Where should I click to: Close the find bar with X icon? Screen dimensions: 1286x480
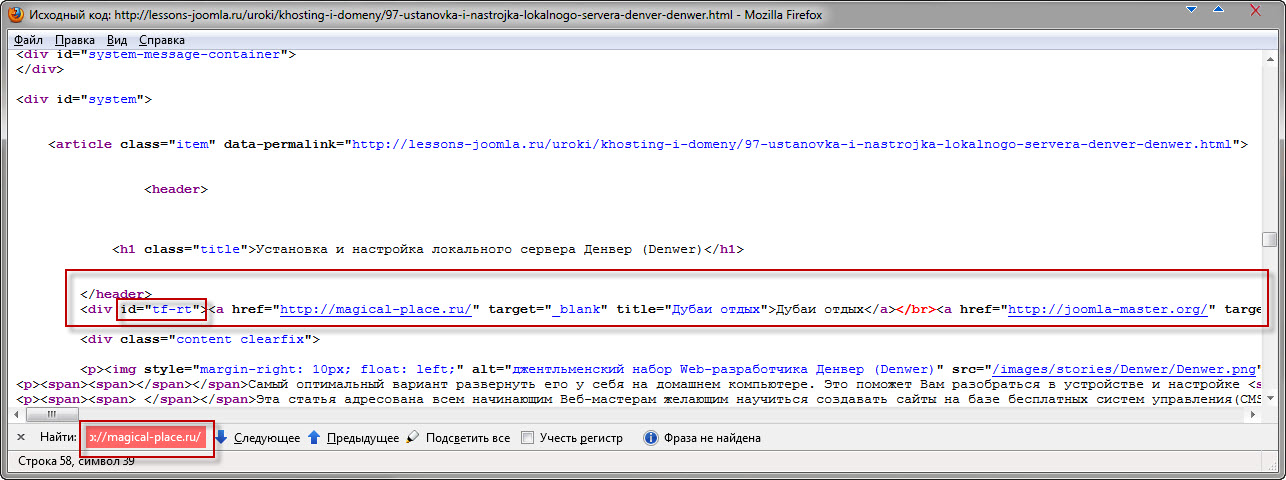point(22,438)
